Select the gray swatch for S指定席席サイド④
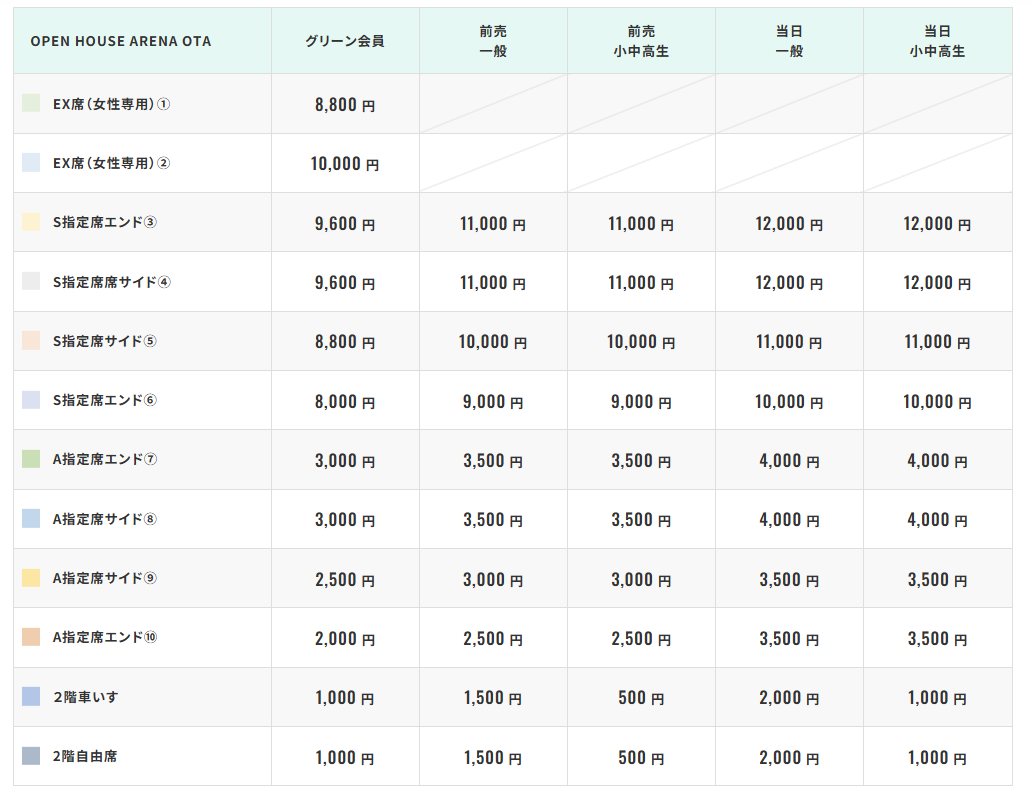1033x797 pixels. (x=31, y=282)
